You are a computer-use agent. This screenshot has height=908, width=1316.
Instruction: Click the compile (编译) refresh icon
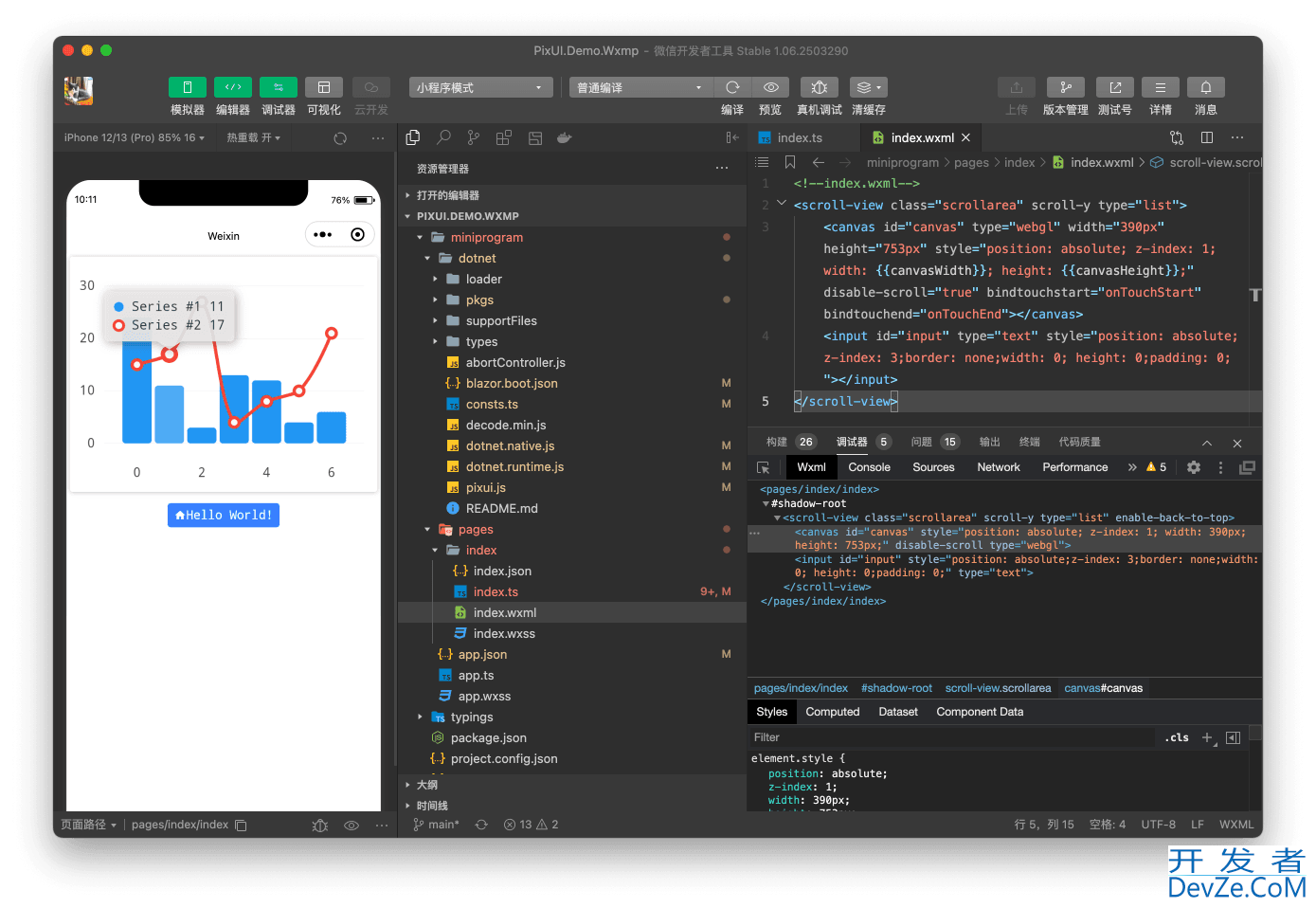(732, 87)
